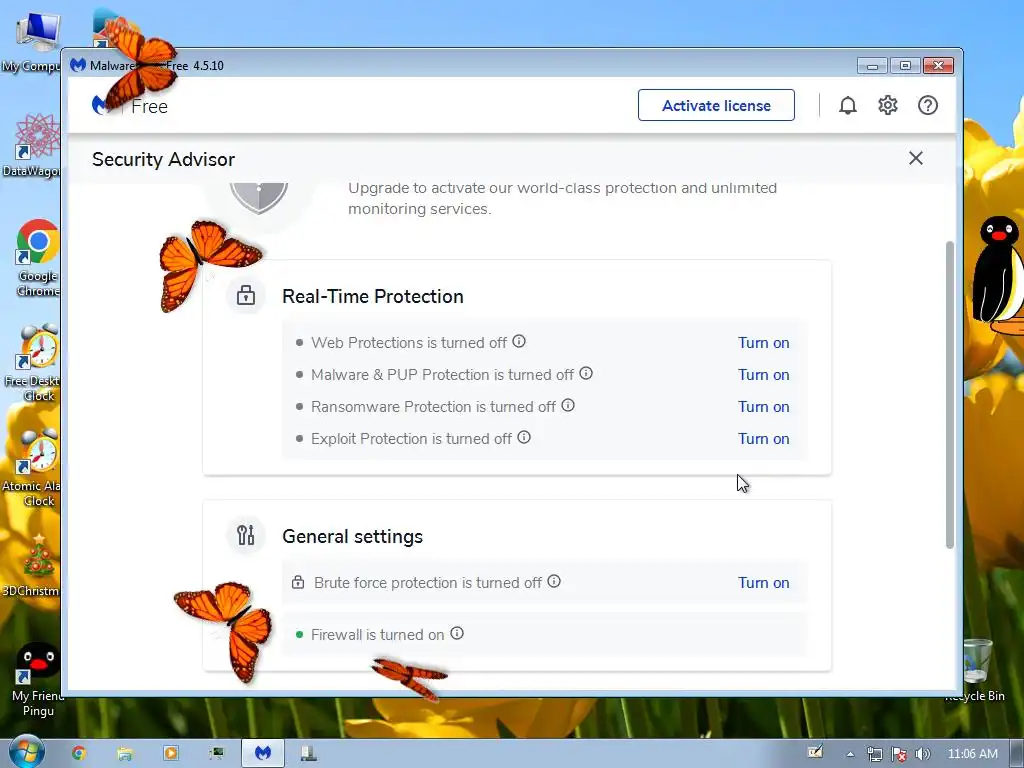
Task: Show info for Ransomware Protection
Action: tap(568, 405)
